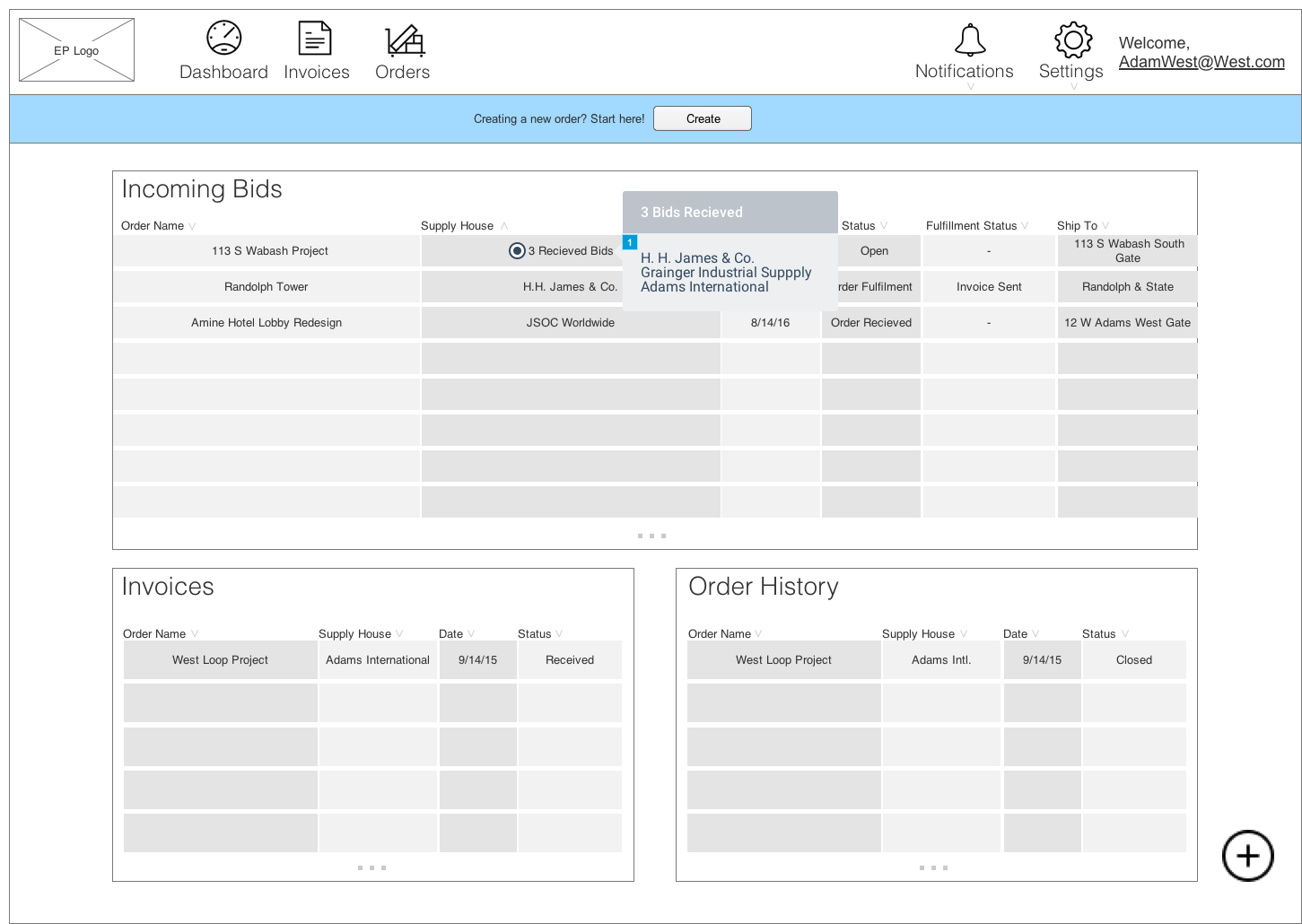Click the Closed status in Order History
This screenshot has height=924, width=1302.
point(1134,660)
